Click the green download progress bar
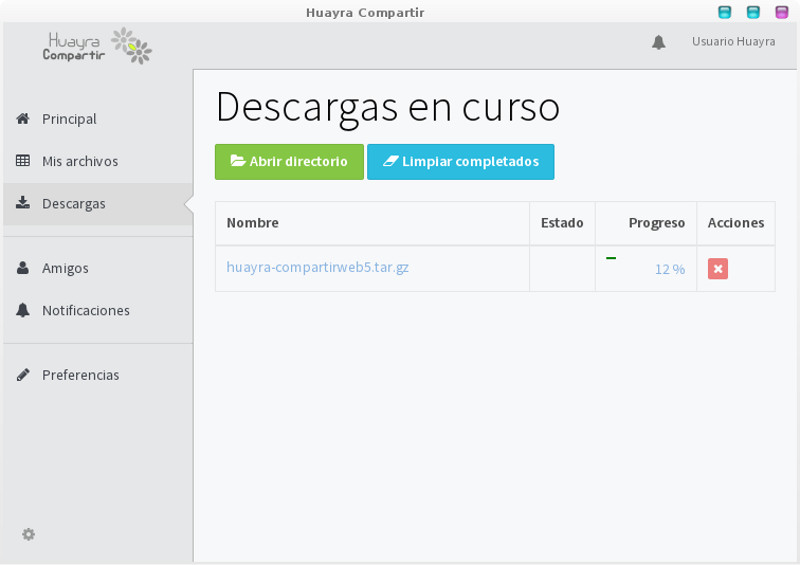 pos(611,258)
